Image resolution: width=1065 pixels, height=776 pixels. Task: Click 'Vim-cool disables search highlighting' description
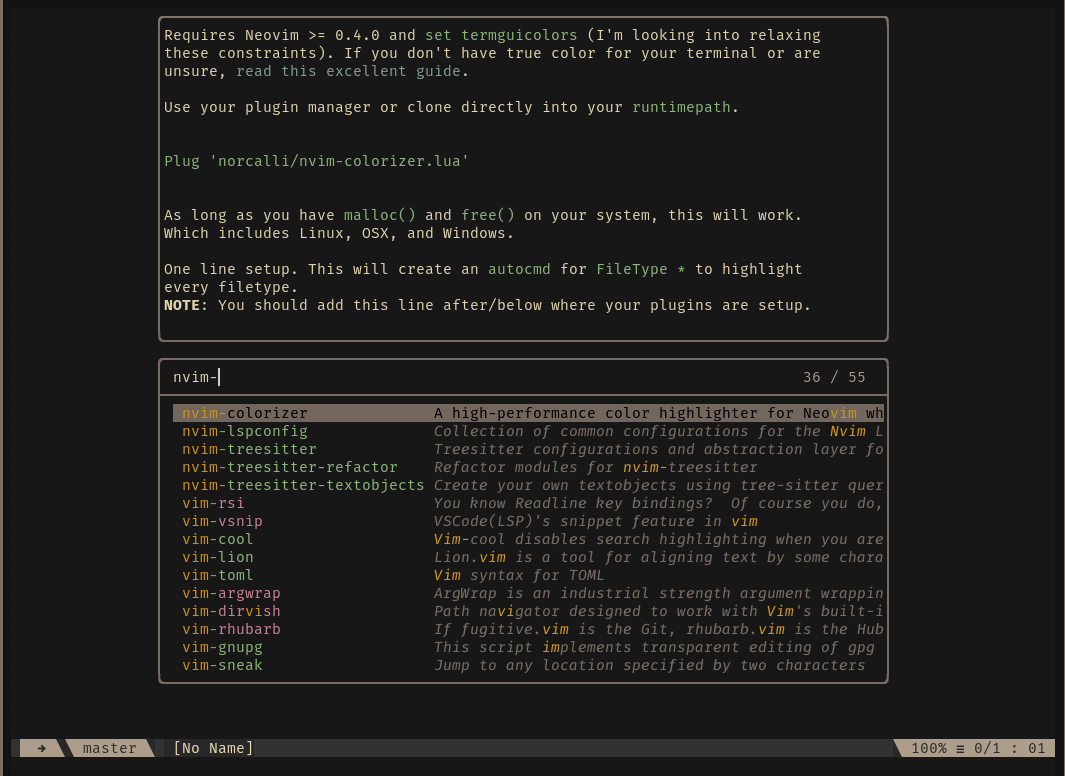tap(658, 539)
